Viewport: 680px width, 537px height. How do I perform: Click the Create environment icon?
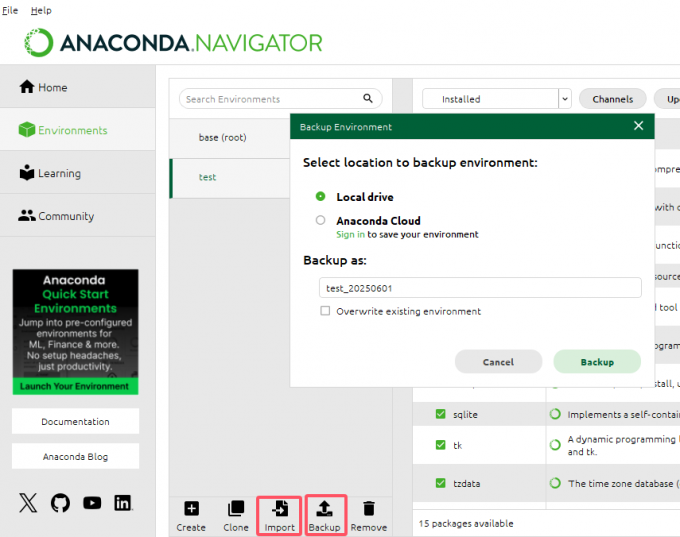pos(191,508)
